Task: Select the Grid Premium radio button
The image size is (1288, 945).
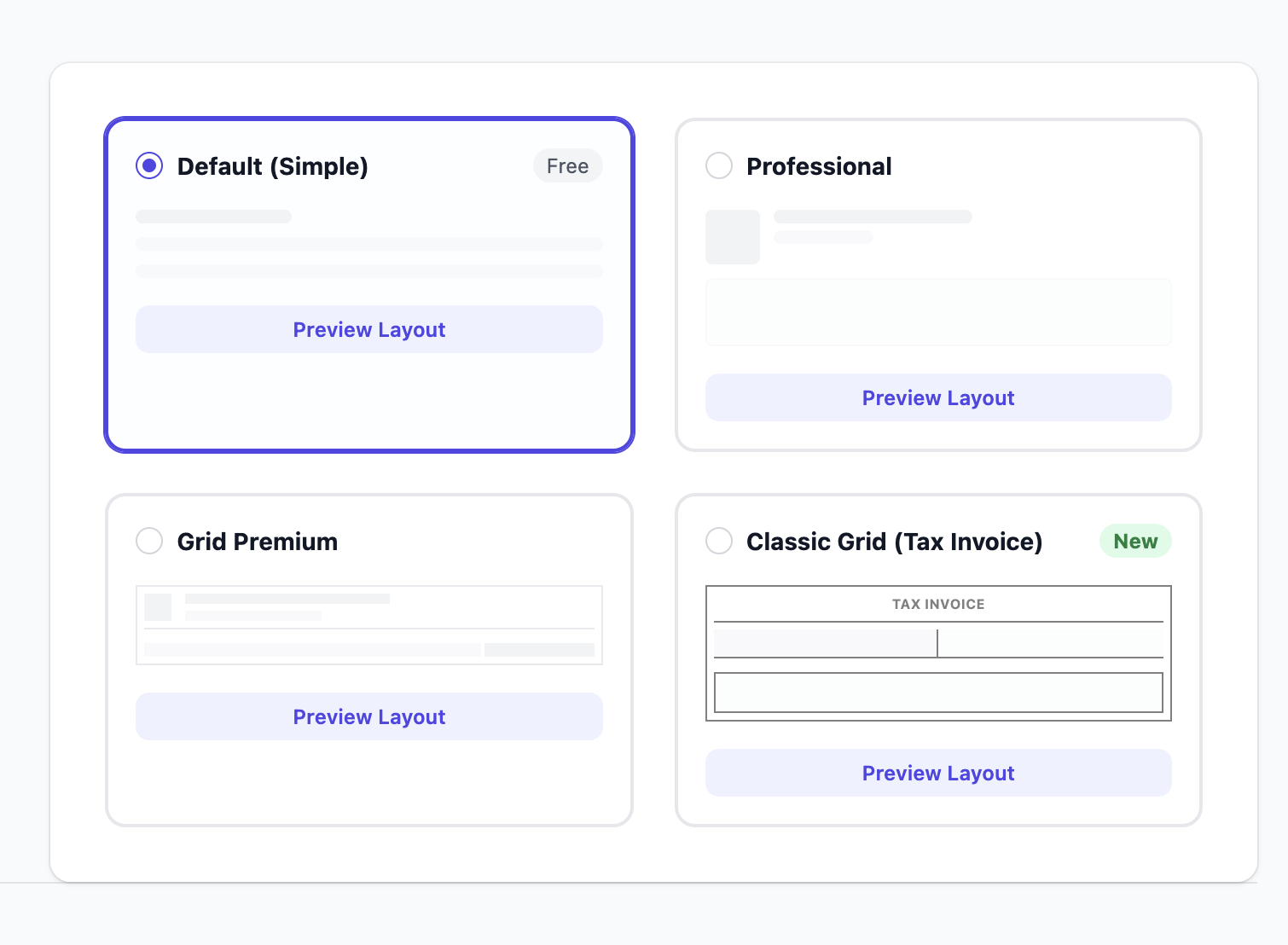Action: [x=149, y=541]
